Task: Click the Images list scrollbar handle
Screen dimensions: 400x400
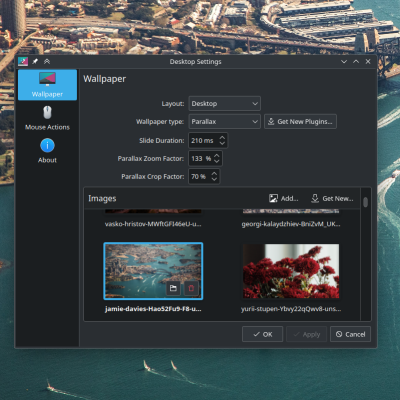Action: pyautogui.click(x=366, y=202)
